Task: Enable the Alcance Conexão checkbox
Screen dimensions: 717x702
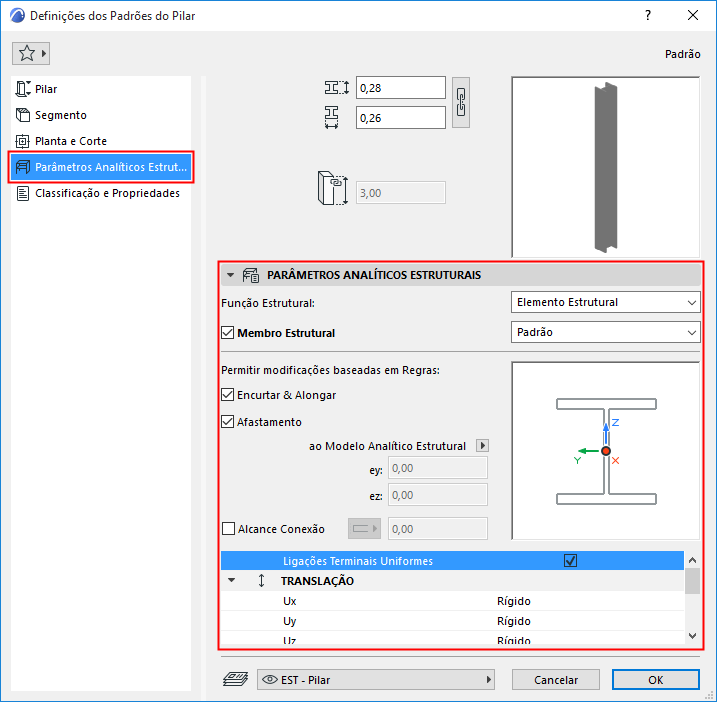Action: [x=228, y=529]
